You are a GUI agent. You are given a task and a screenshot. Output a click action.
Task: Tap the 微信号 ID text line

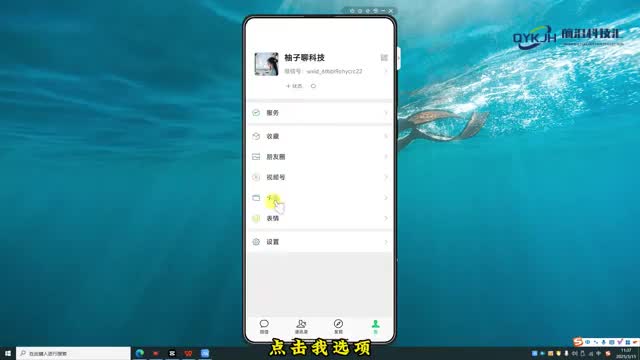[x=323, y=71]
